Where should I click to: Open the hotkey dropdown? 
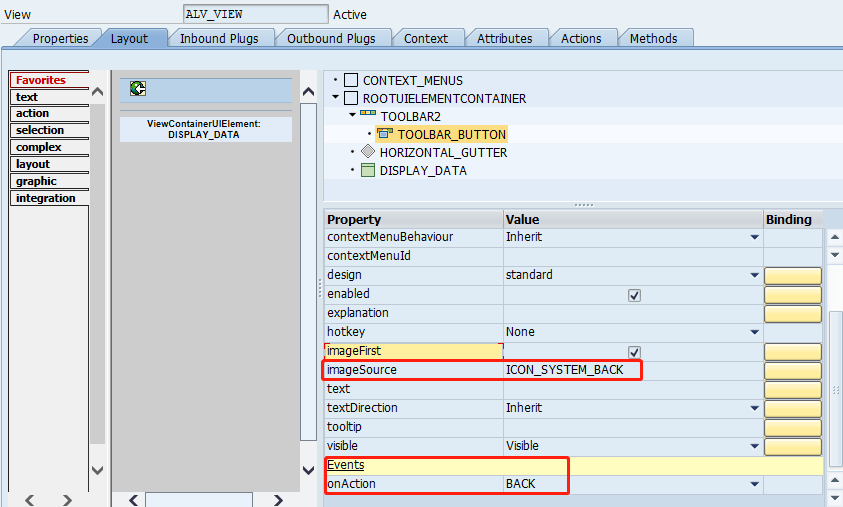pos(755,332)
